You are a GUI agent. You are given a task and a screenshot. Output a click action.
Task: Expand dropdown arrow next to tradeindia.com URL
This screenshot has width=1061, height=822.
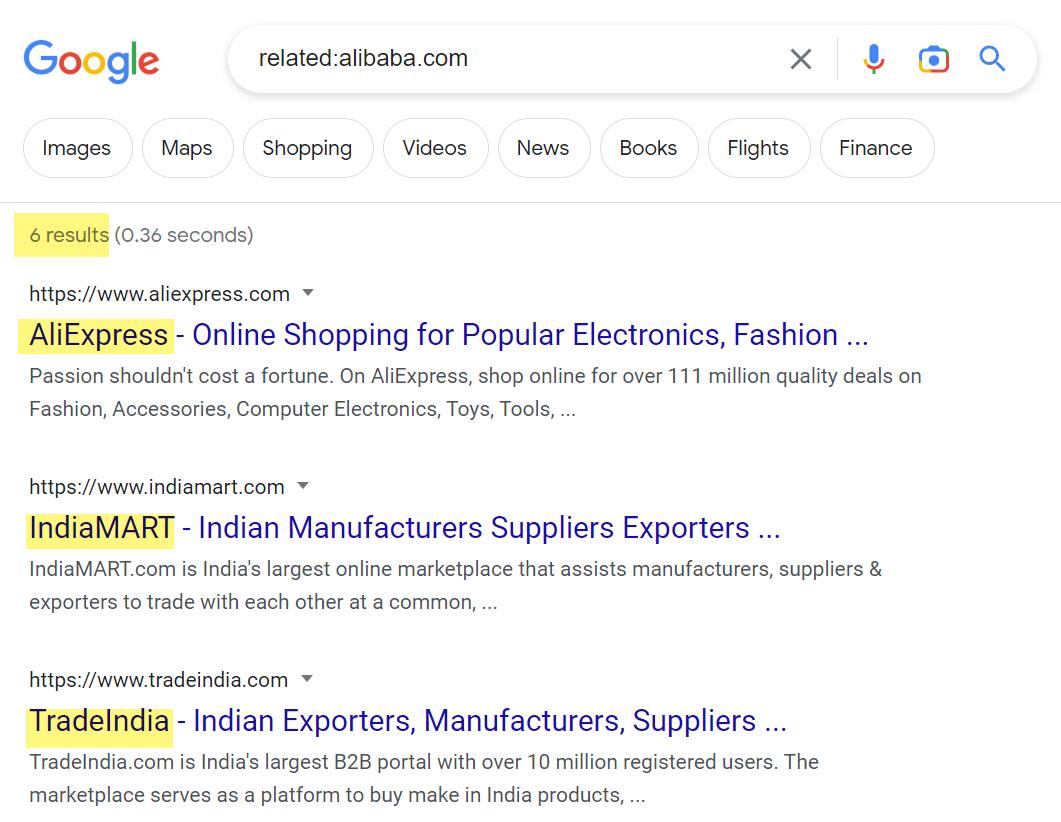307,679
